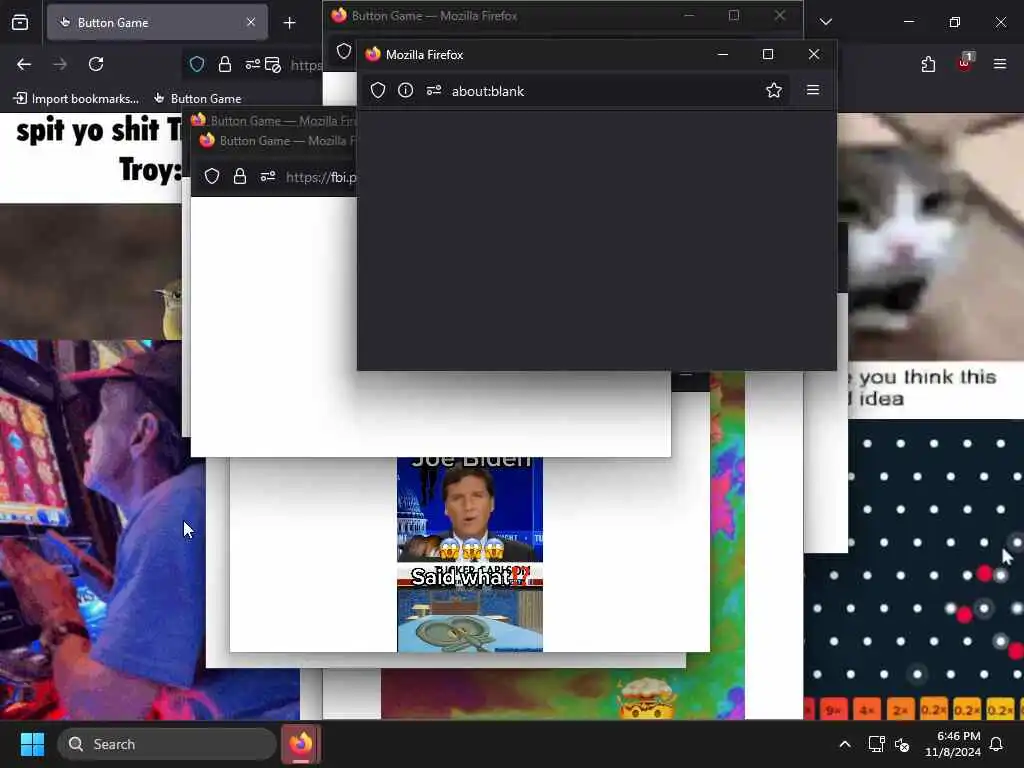This screenshot has height=768, width=1024.
Task: Open tracking protection shield in main window
Action: (x=197, y=64)
